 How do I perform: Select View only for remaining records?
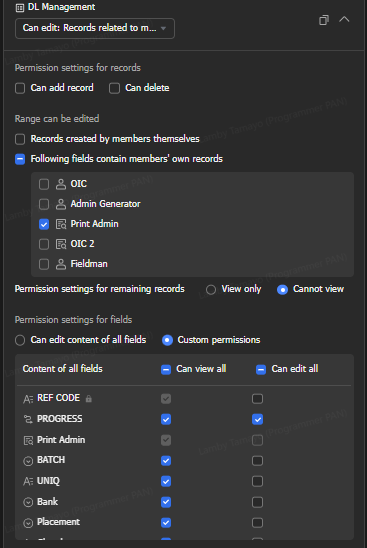[x=211, y=290]
